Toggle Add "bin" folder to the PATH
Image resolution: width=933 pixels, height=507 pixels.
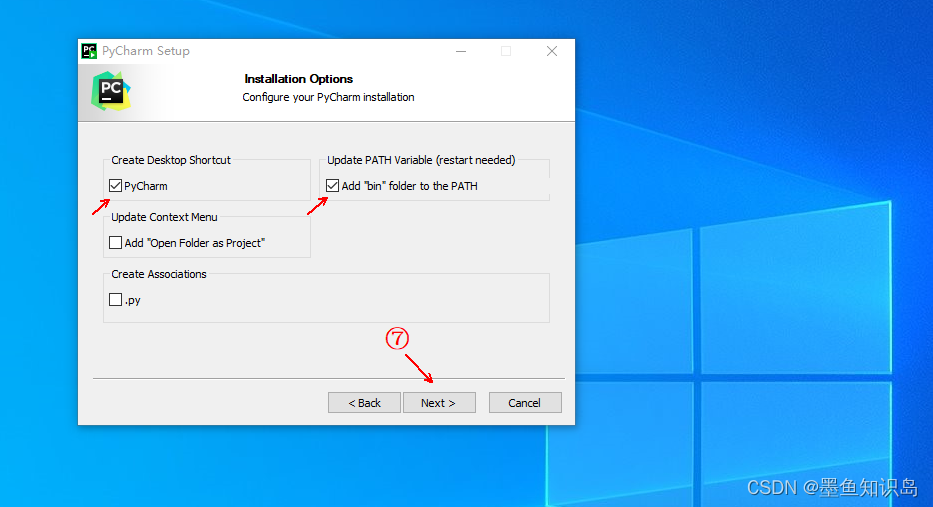[333, 186]
